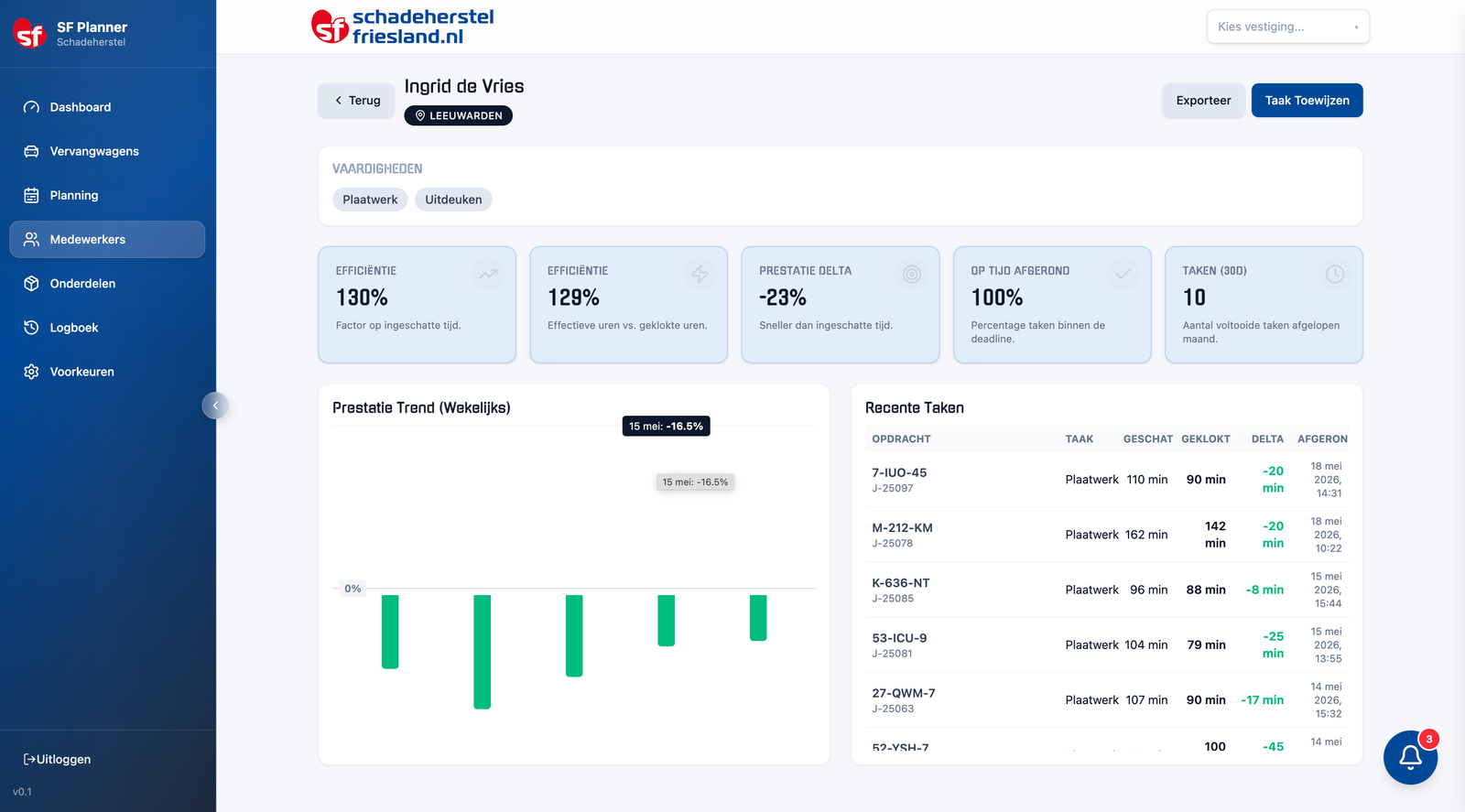Select task row 53-ICU-9
This screenshot has width=1465, height=812.
(x=1107, y=644)
